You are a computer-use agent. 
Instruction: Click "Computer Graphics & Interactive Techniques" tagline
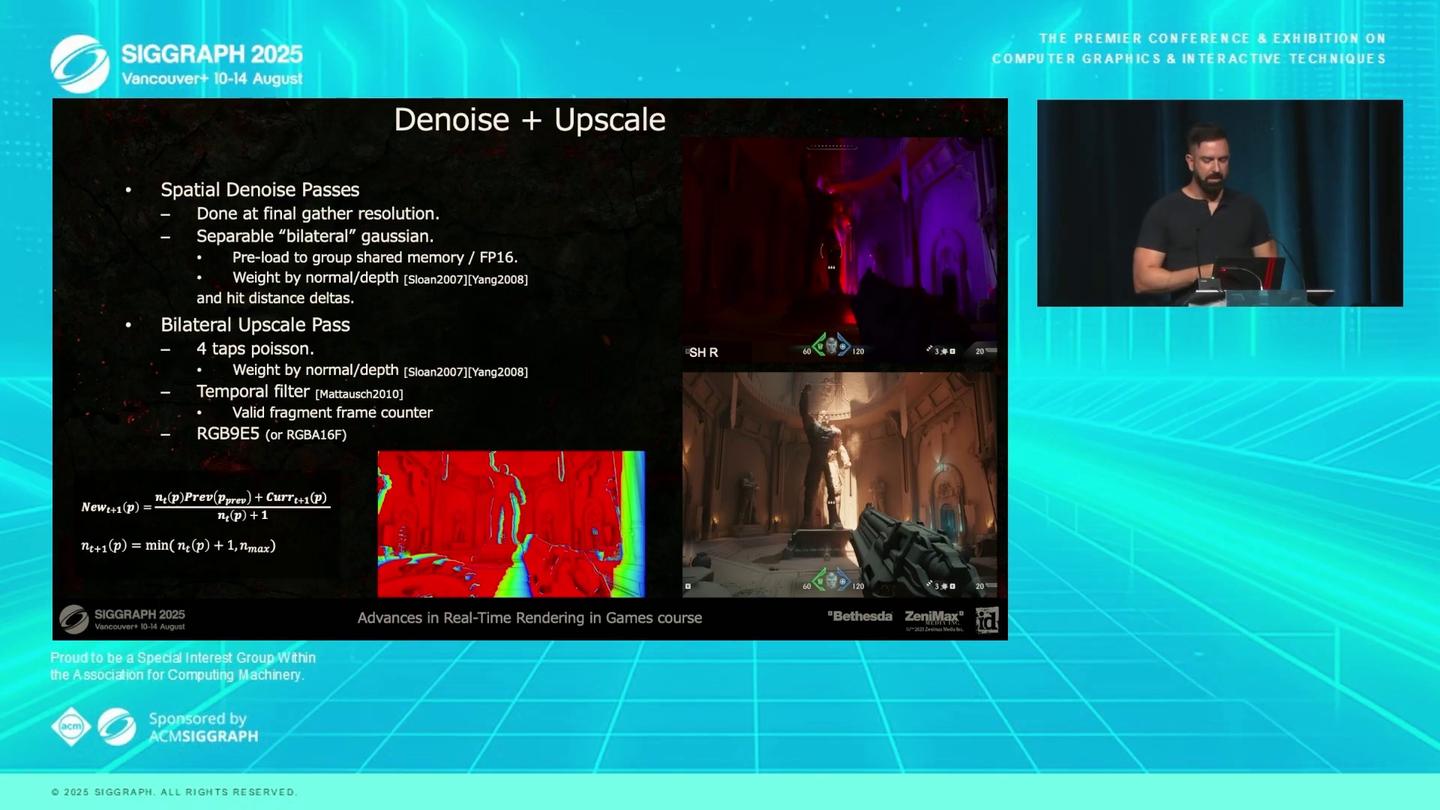1189,59
